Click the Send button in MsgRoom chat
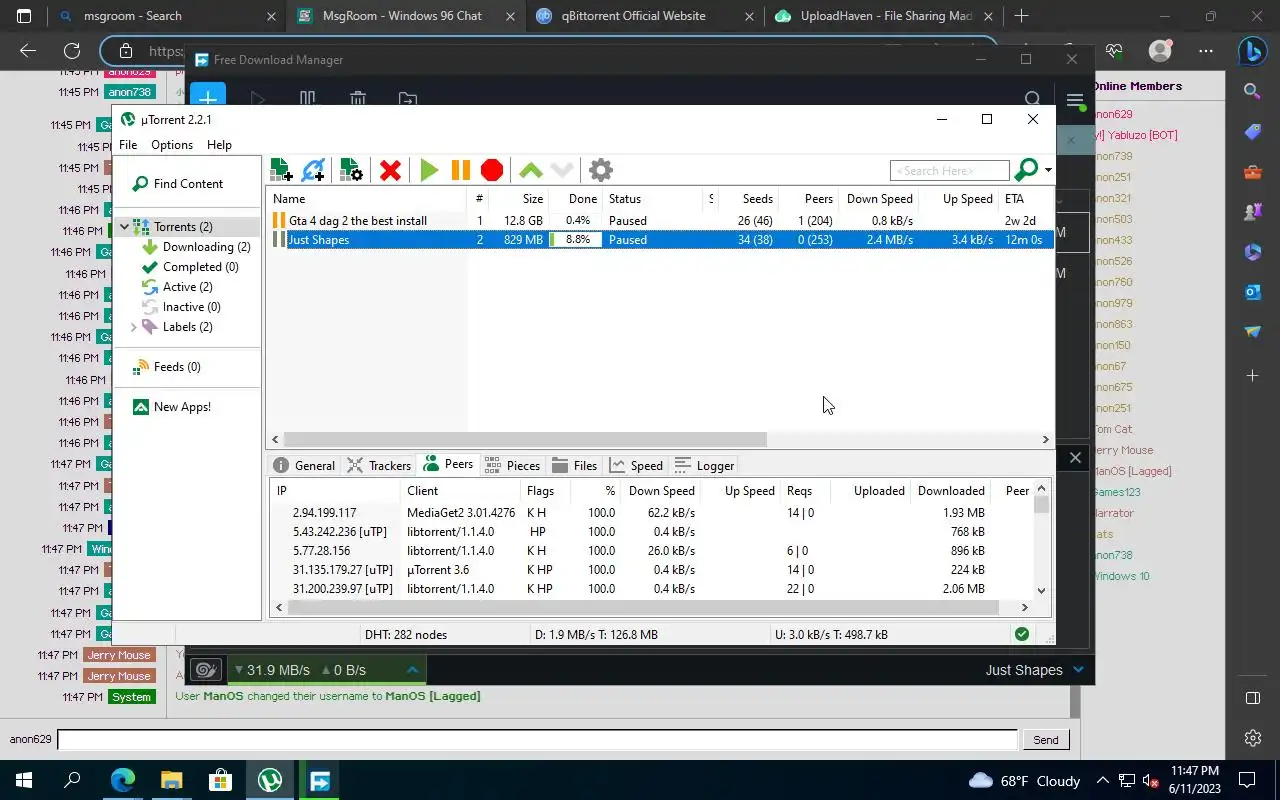The image size is (1280, 800). click(1045, 740)
